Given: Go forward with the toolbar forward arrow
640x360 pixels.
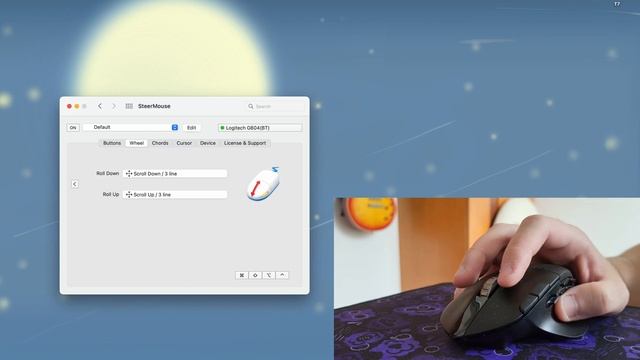Looking at the screenshot, I should click(114, 106).
